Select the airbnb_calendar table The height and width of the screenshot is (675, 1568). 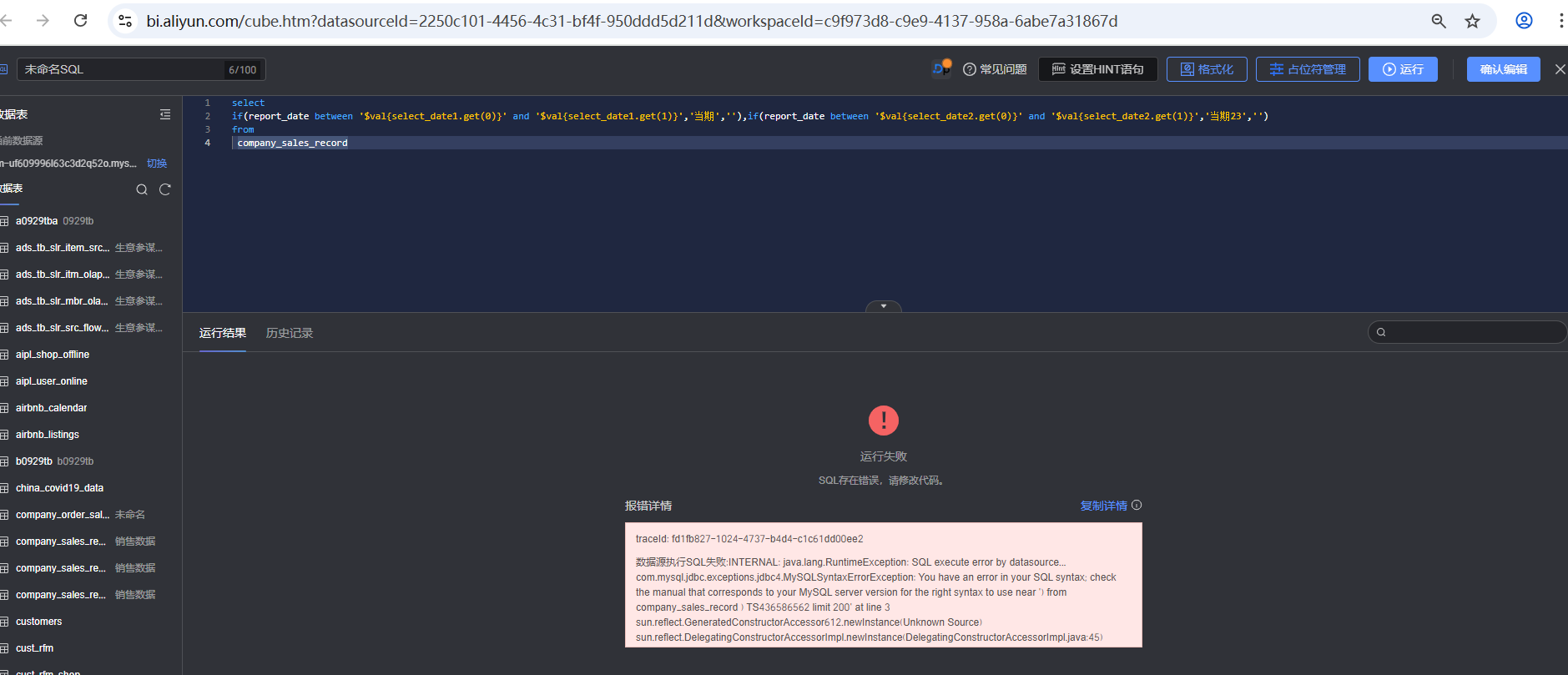tap(51, 408)
